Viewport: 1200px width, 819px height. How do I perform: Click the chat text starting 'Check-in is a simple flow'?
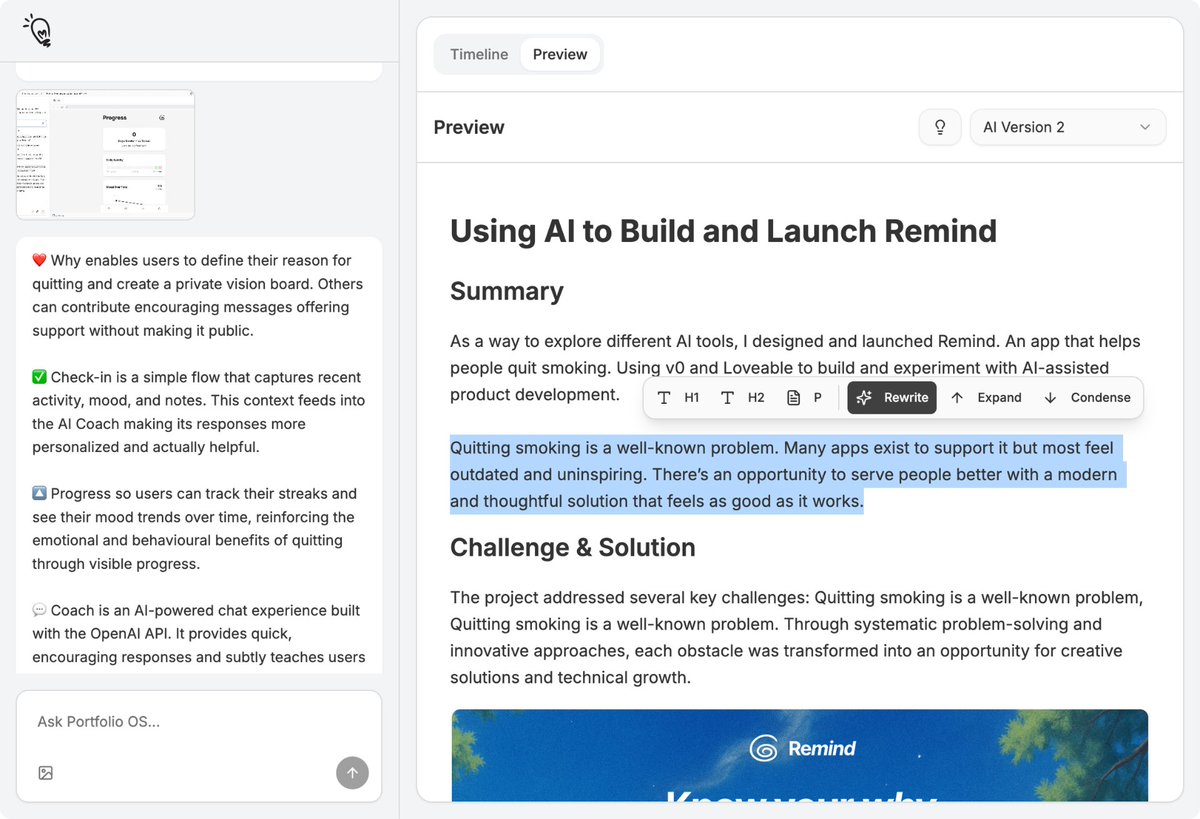click(x=198, y=412)
